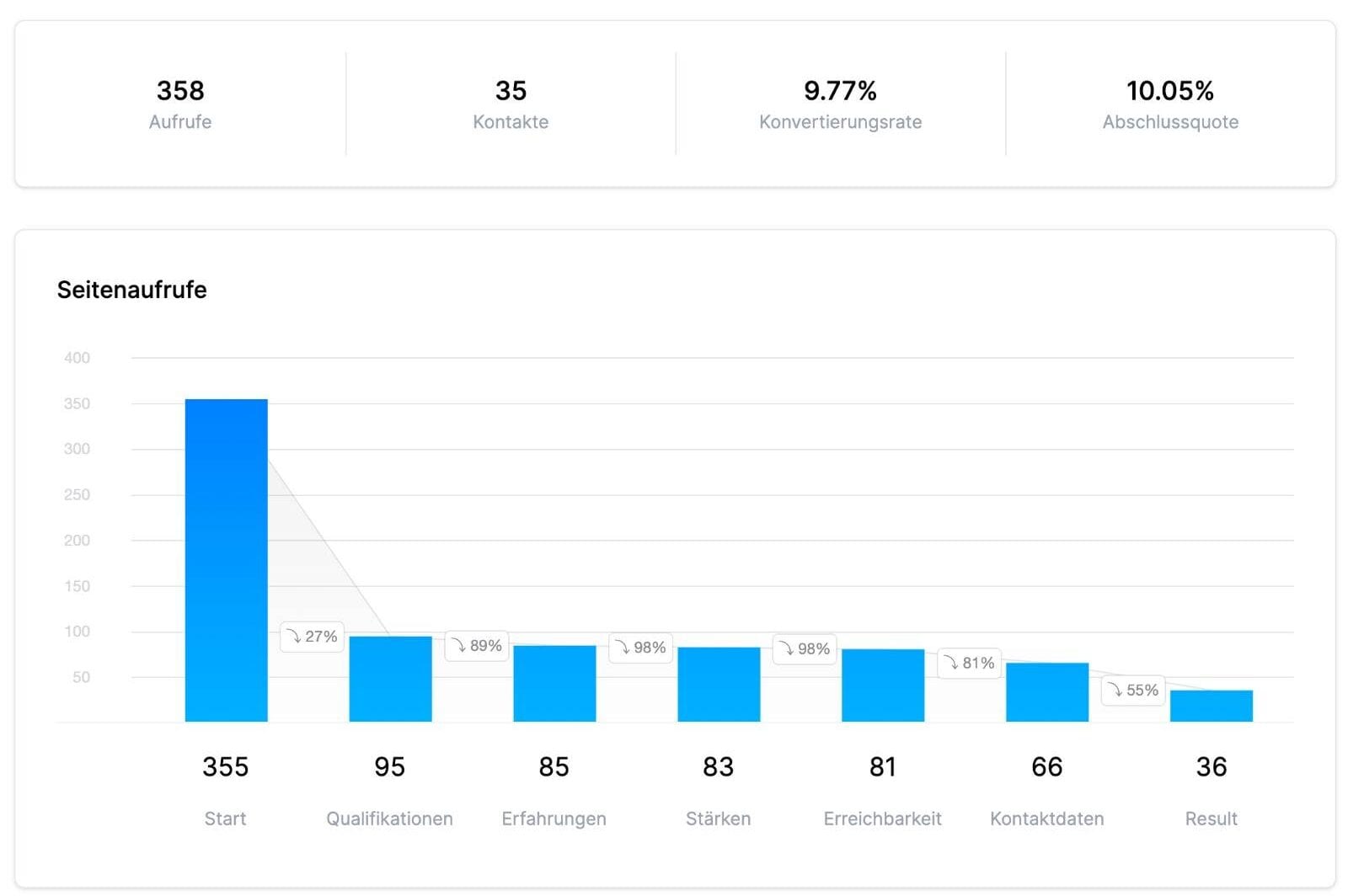Click the 27% drop-off indicator badge
The height and width of the screenshot is (896, 1348).
coord(312,637)
